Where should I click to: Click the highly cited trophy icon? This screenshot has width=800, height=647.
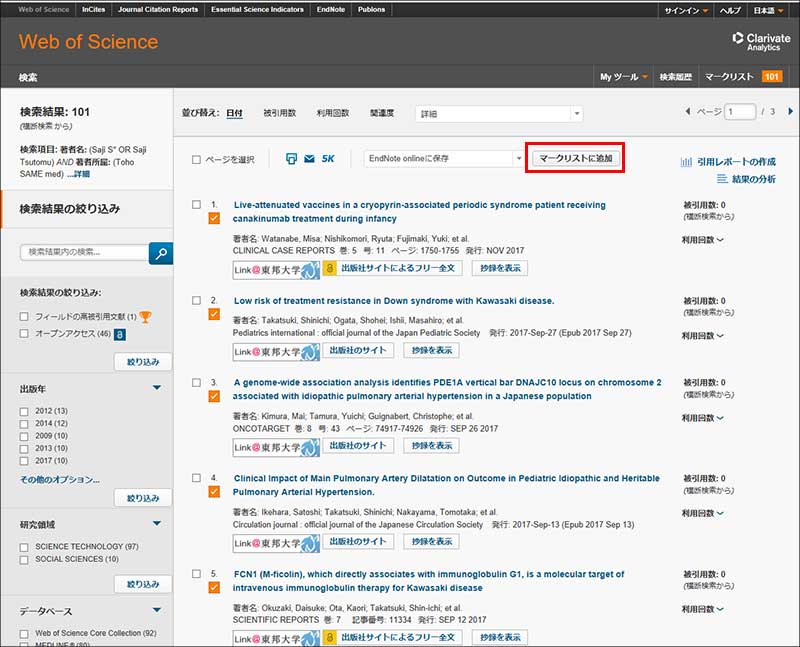pyautogui.click(x=145, y=317)
